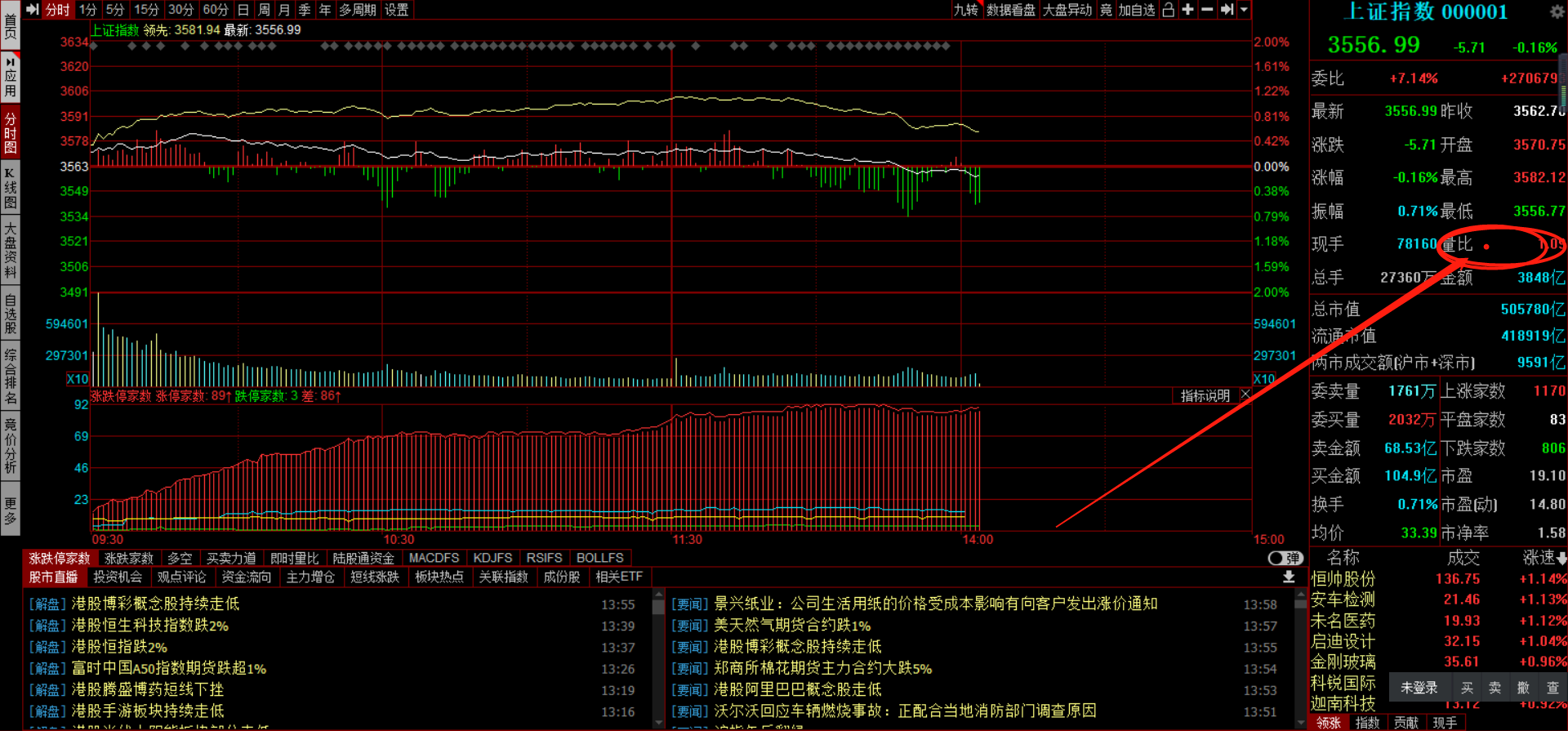The image size is (1568, 731).
Task: Click the lock icon in the top toolbar
Action: (1169, 10)
